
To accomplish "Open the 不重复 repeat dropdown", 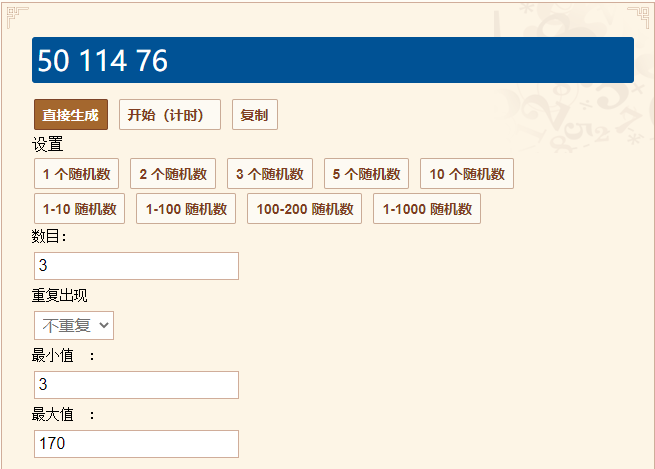I will click(x=74, y=325).
